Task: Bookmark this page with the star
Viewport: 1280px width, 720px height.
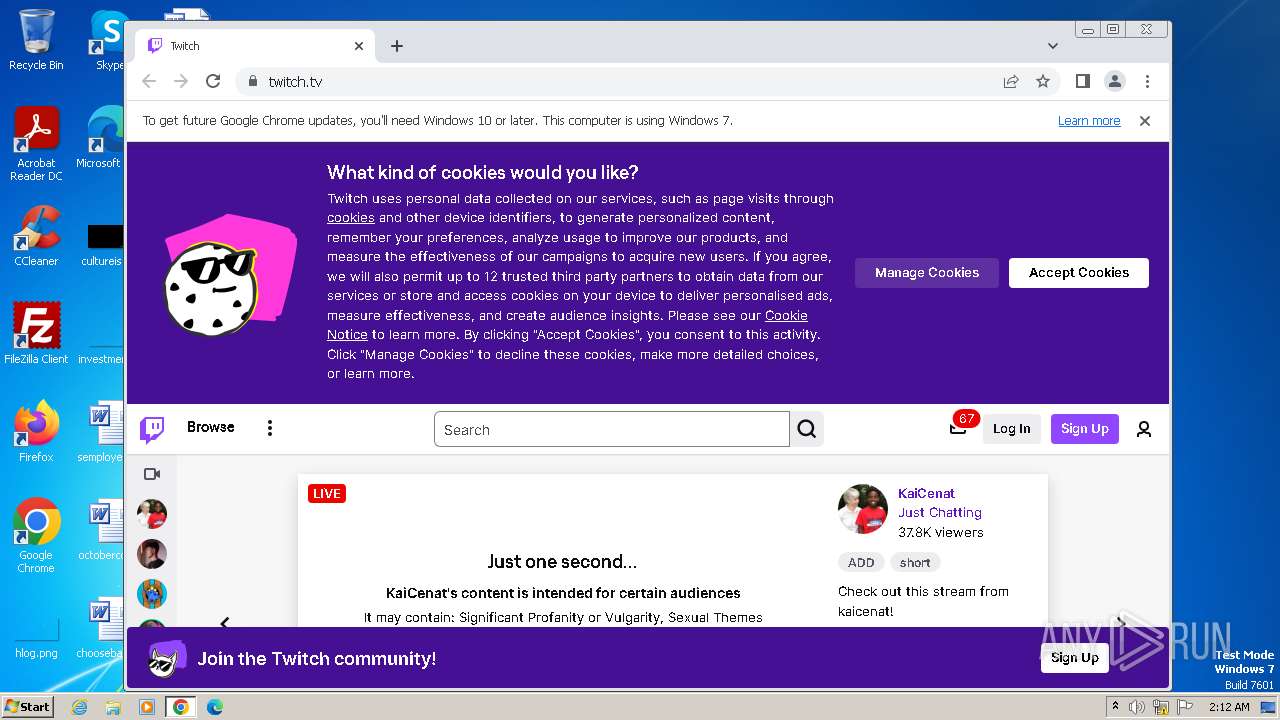Action: [x=1043, y=81]
